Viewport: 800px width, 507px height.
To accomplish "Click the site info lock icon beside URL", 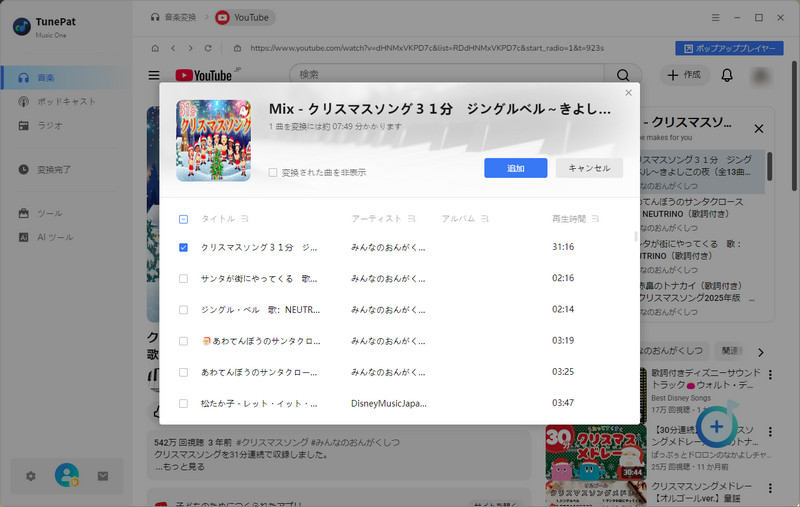I will click(237, 48).
